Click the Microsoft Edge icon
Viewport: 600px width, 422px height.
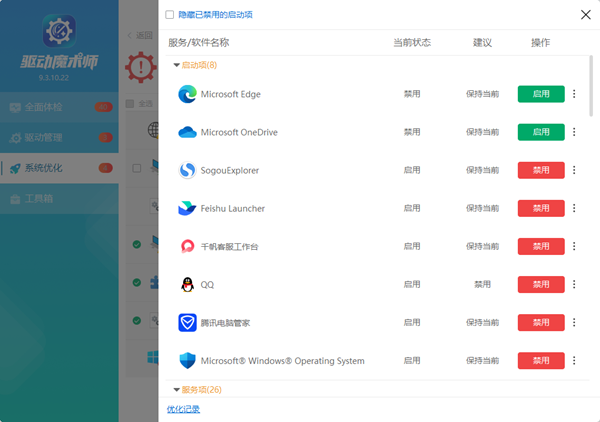tap(188, 94)
